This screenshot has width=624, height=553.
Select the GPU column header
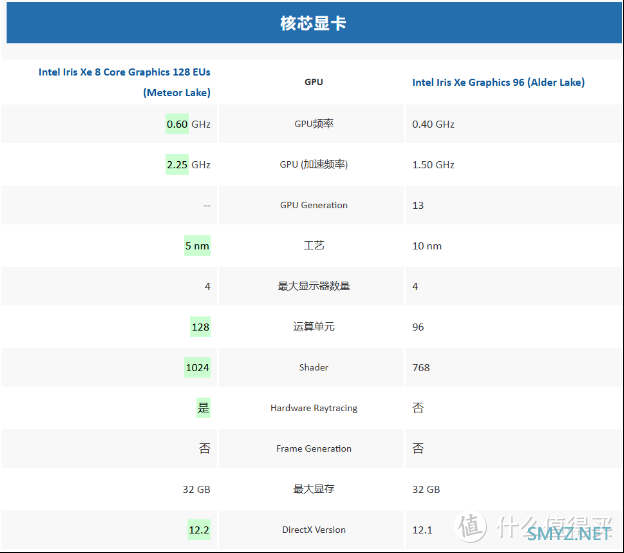(x=314, y=82)
